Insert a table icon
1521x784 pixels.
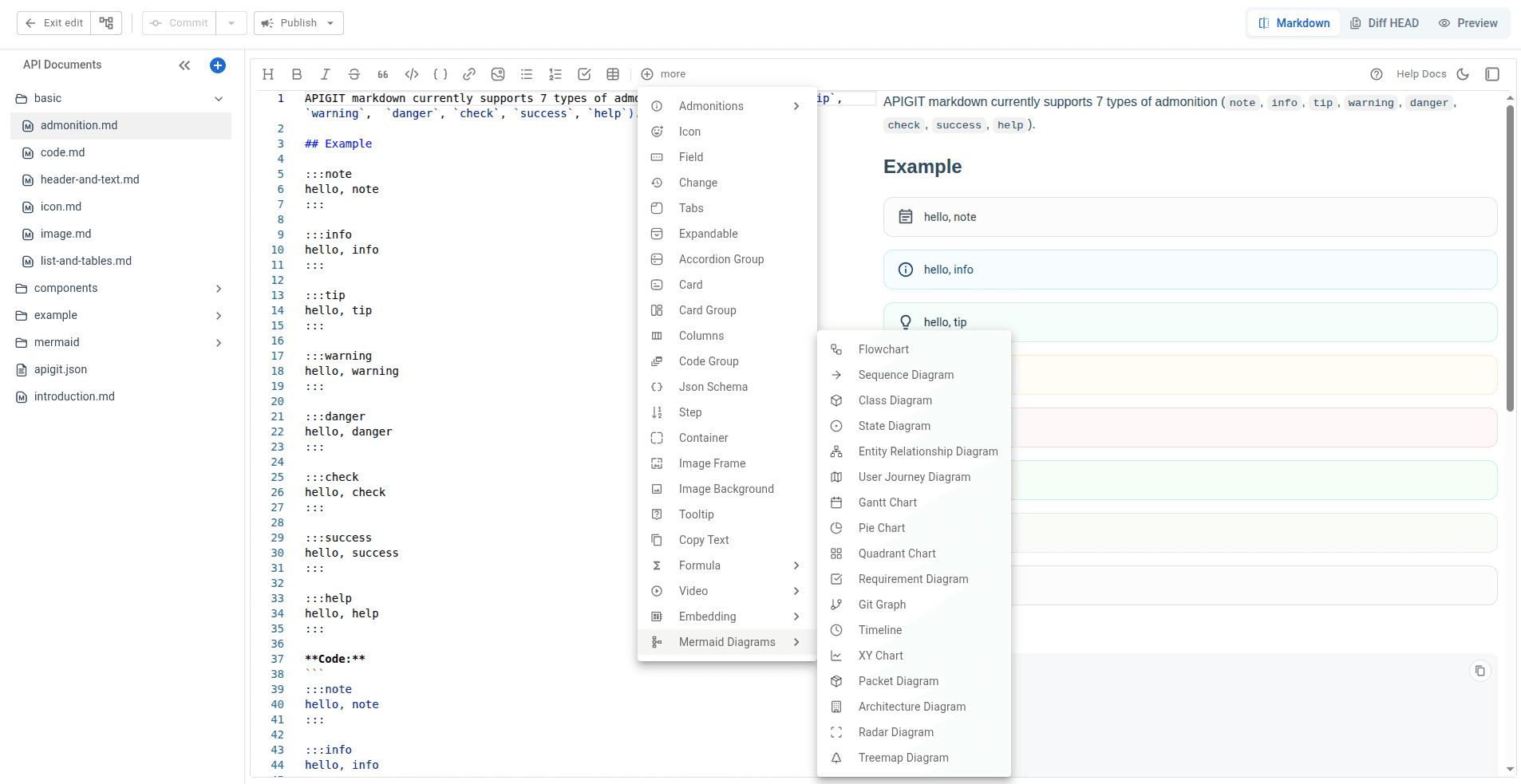pyautogui.click(x=613, y=74)
